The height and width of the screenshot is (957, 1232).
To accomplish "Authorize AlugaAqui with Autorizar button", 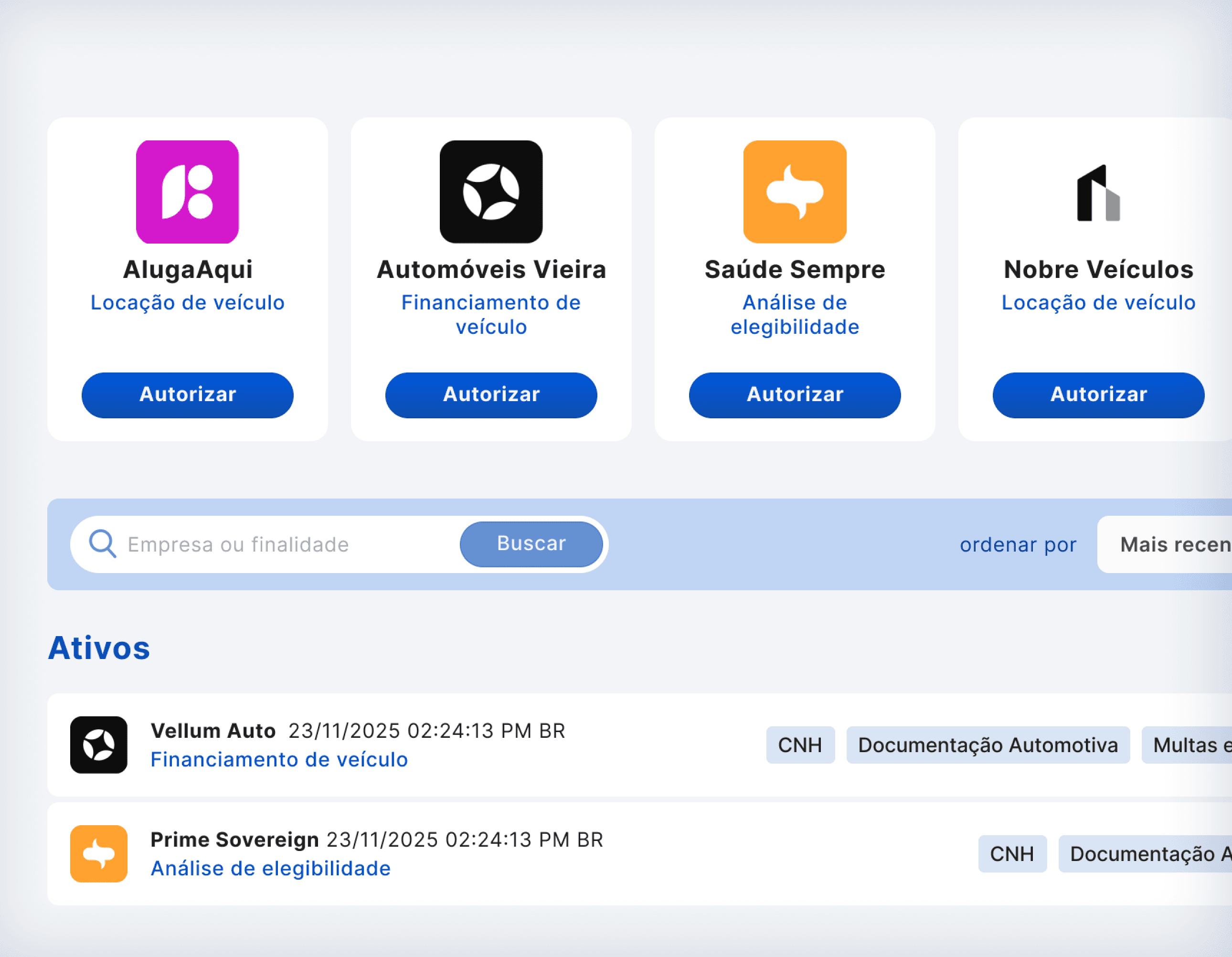I will pos(187,394).
